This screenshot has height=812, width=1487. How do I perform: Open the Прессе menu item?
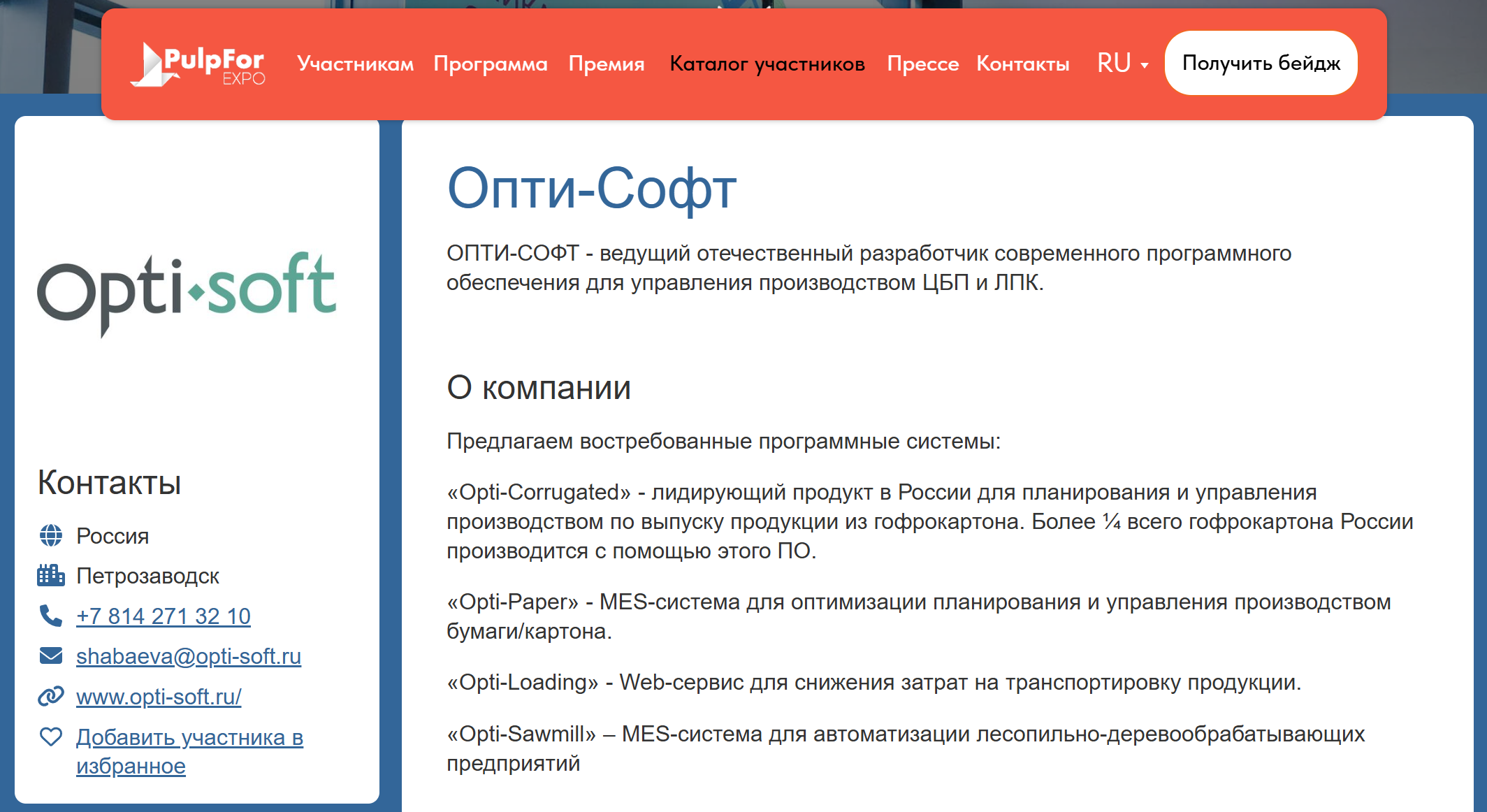[x=923, y=64]
